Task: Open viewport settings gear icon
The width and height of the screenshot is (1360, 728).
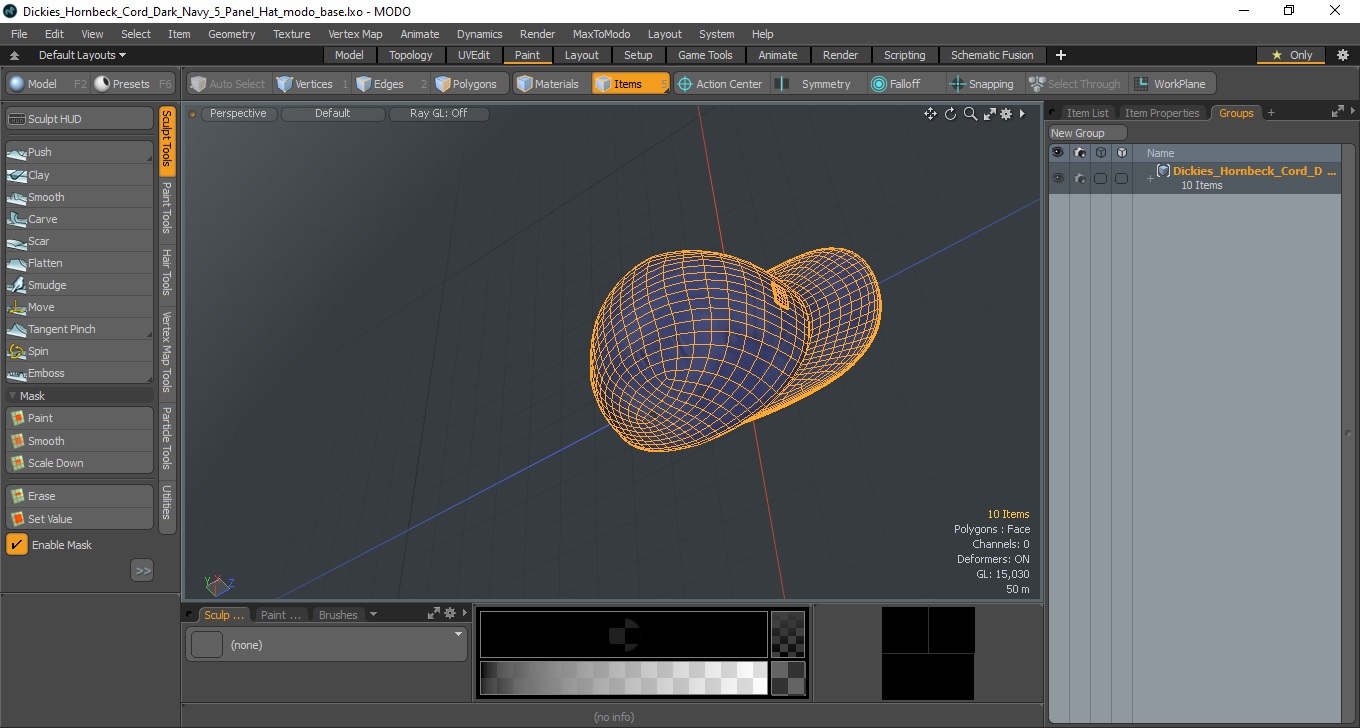Action: pyautogui.click(x=1006, y=114)
